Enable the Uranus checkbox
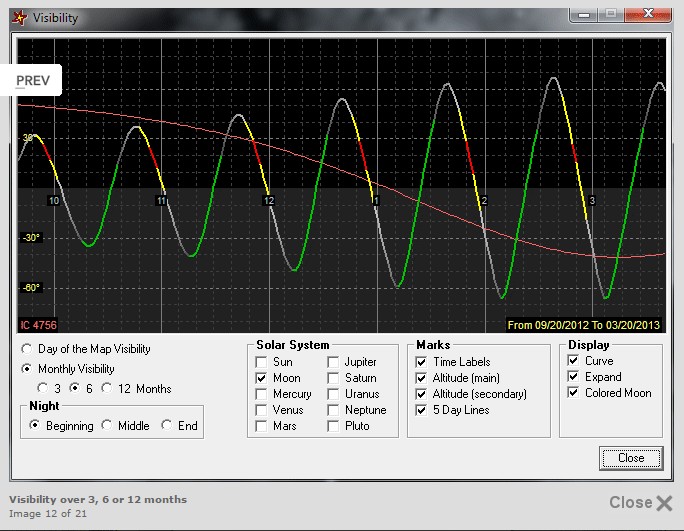The image size is (684, 531). pos(333,394)
